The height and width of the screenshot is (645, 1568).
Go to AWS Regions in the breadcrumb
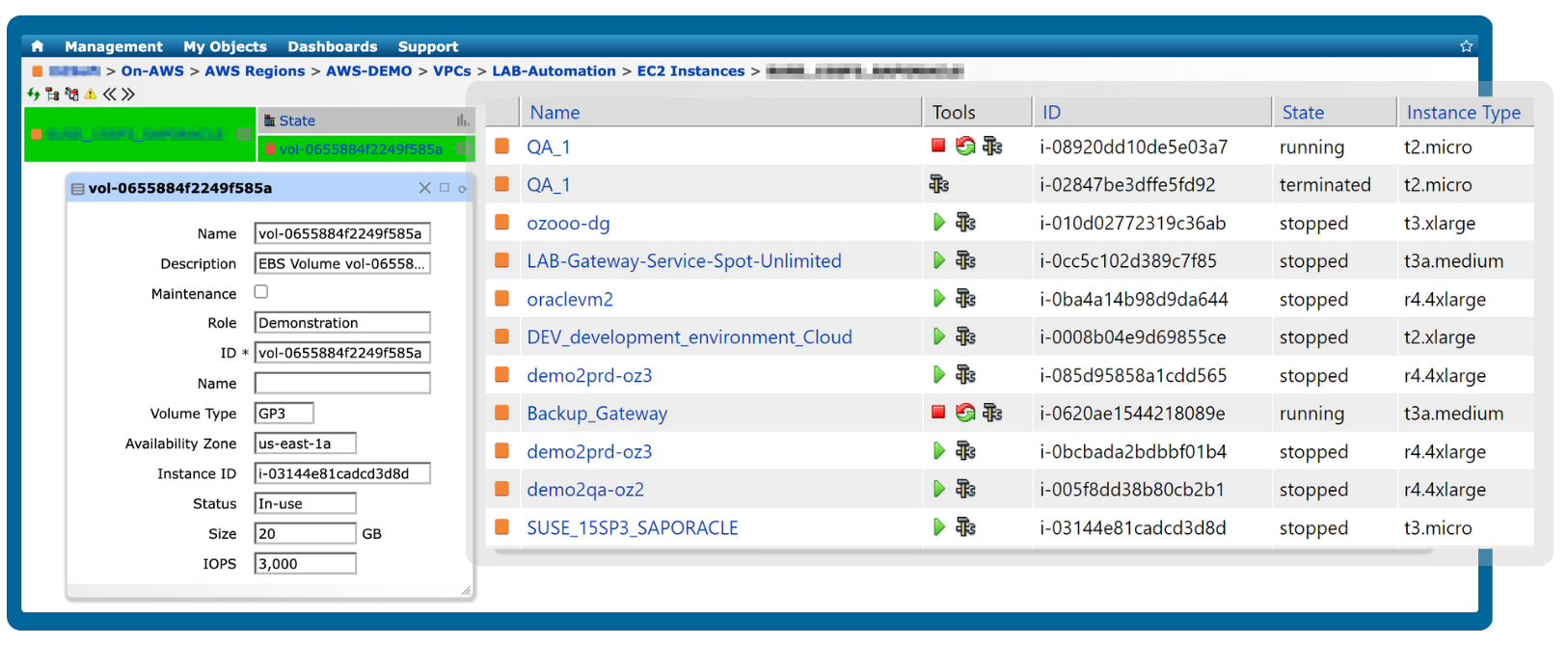pyautogui.click(x=255, y=71)
